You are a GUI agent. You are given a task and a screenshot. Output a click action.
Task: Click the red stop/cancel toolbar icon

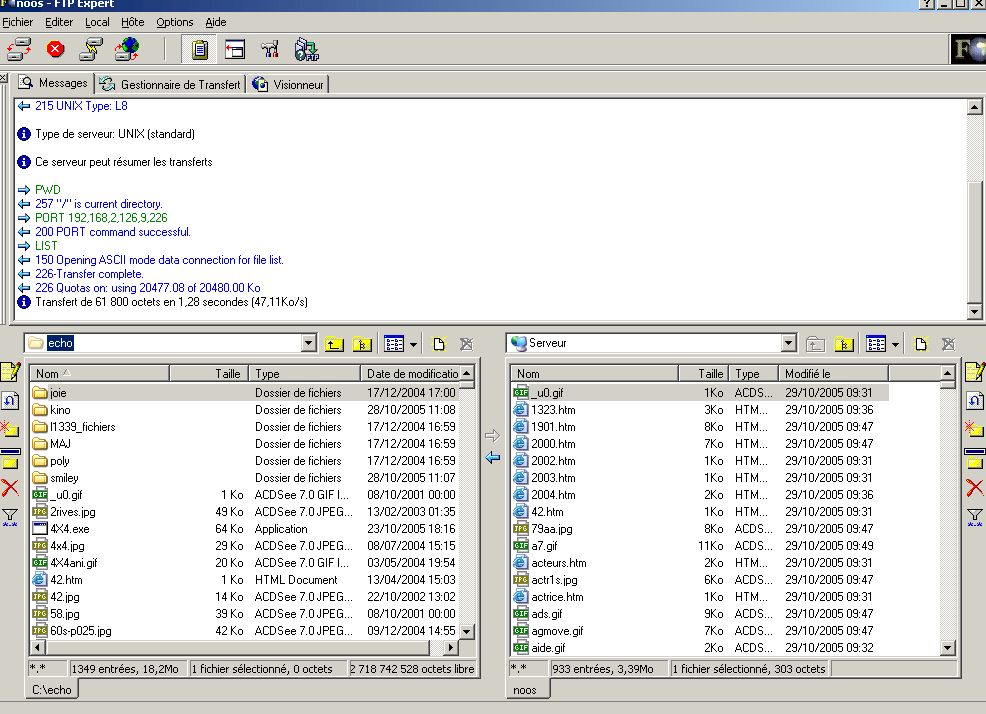pos(55,49)
